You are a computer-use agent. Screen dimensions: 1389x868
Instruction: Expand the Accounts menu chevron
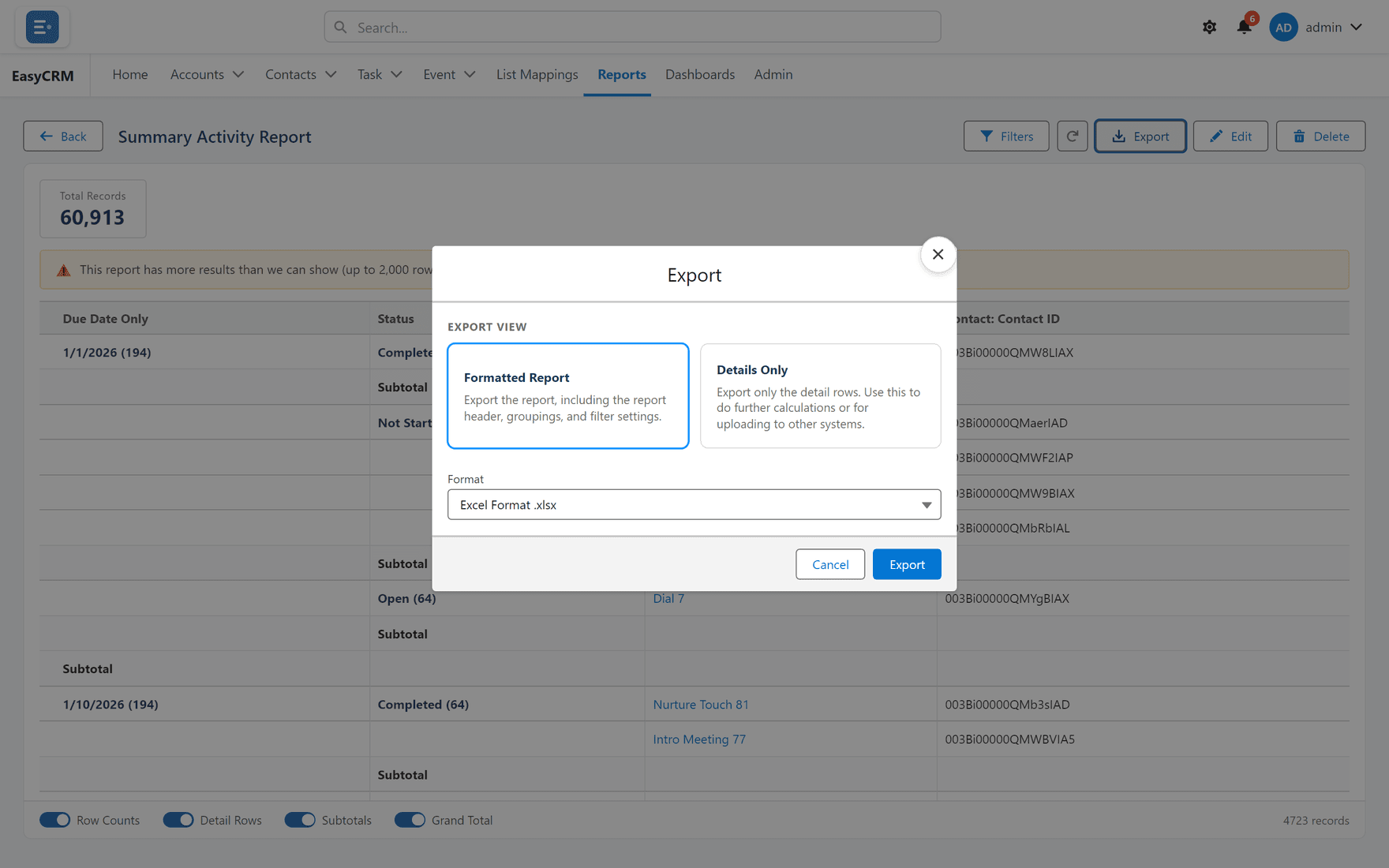[238, 74]
